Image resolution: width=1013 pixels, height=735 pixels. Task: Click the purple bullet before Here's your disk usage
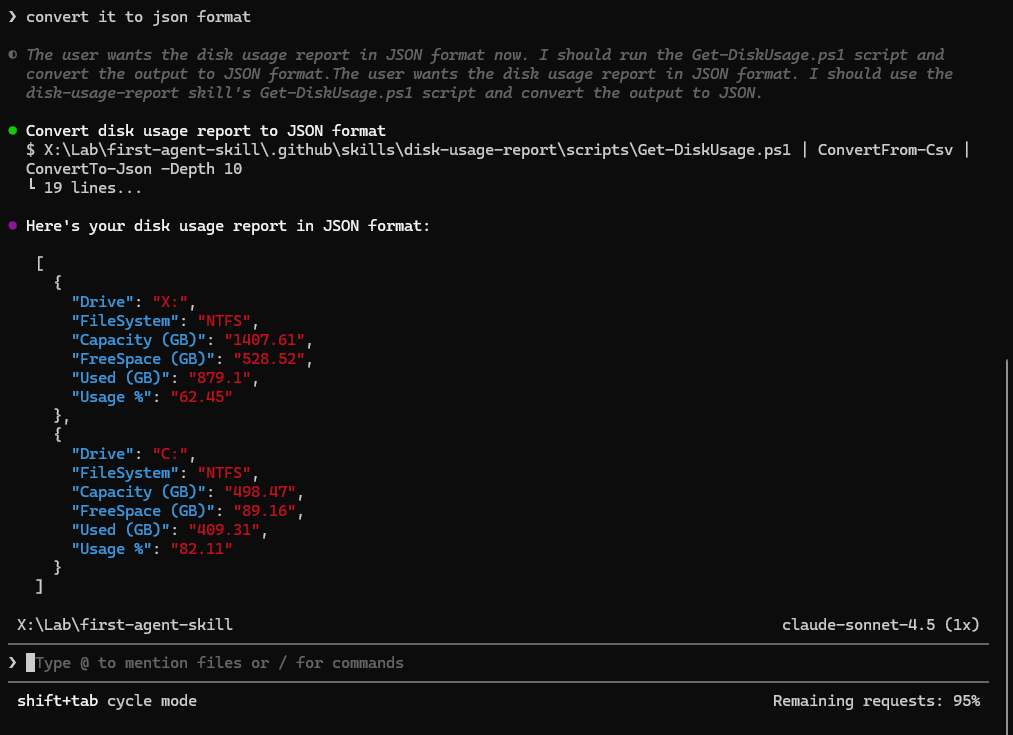tap(12, 226)
